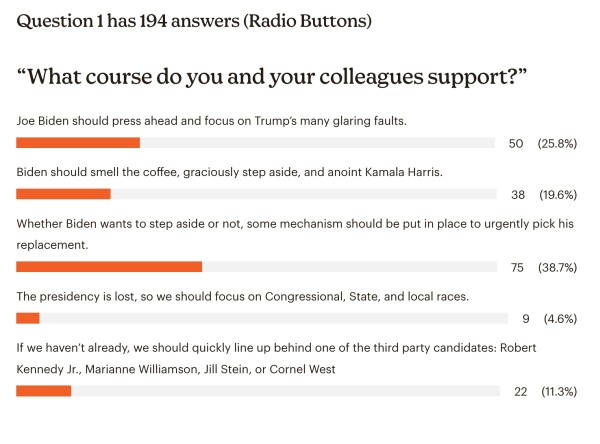
Task: Click the orange bar for 'Joe Biden should press ahead'
Action: pos(78,143)
